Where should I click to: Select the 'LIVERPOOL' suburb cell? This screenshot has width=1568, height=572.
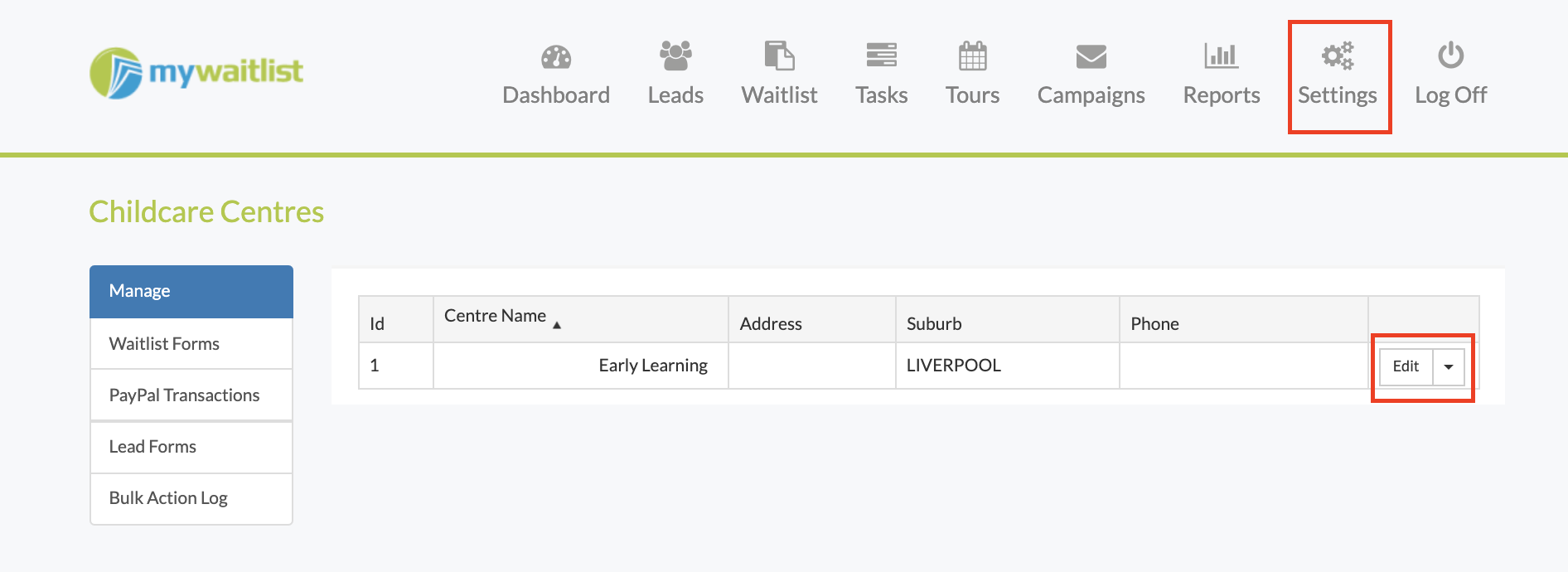click(1007, 366)
